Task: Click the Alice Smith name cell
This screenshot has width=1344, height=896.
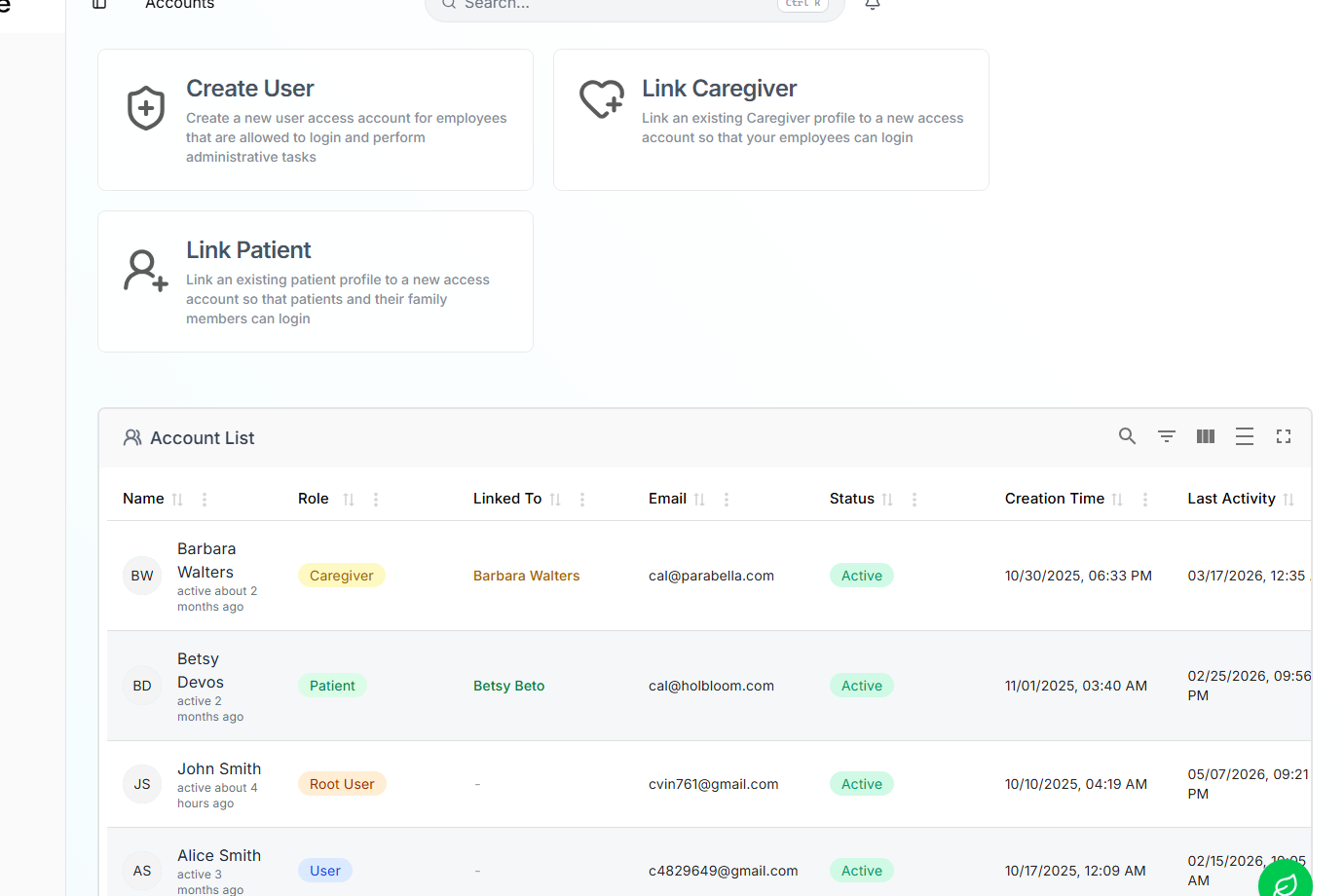Action: [219, 856]
